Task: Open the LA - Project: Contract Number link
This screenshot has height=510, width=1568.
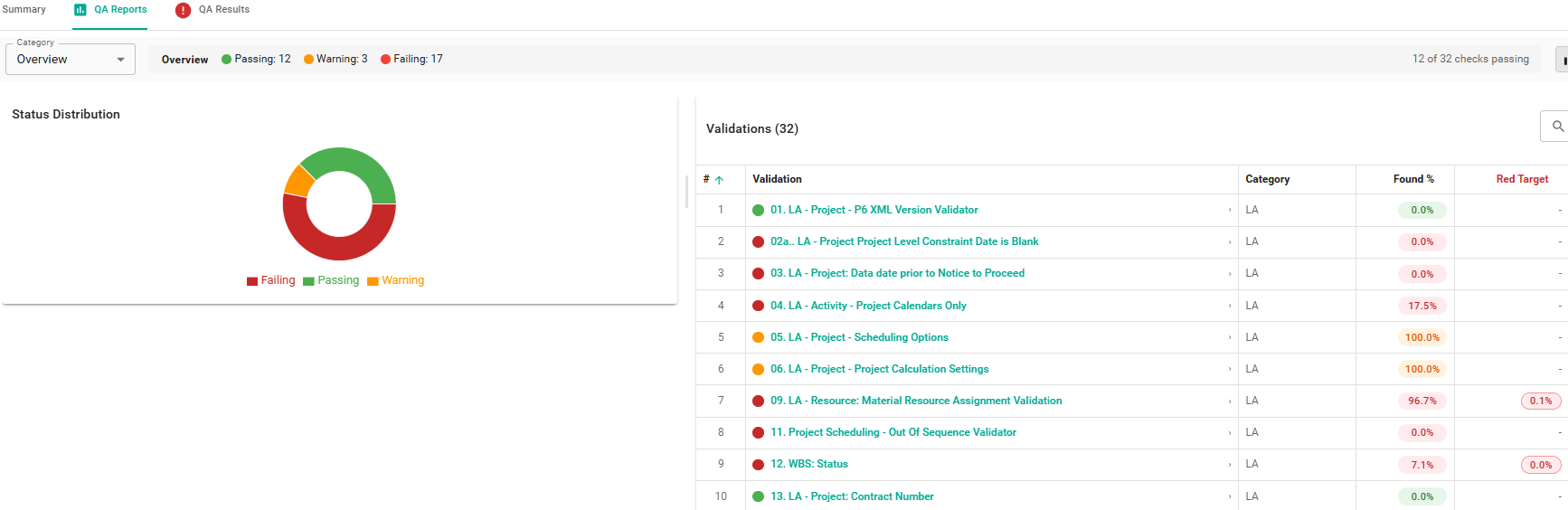Action: 851,496
